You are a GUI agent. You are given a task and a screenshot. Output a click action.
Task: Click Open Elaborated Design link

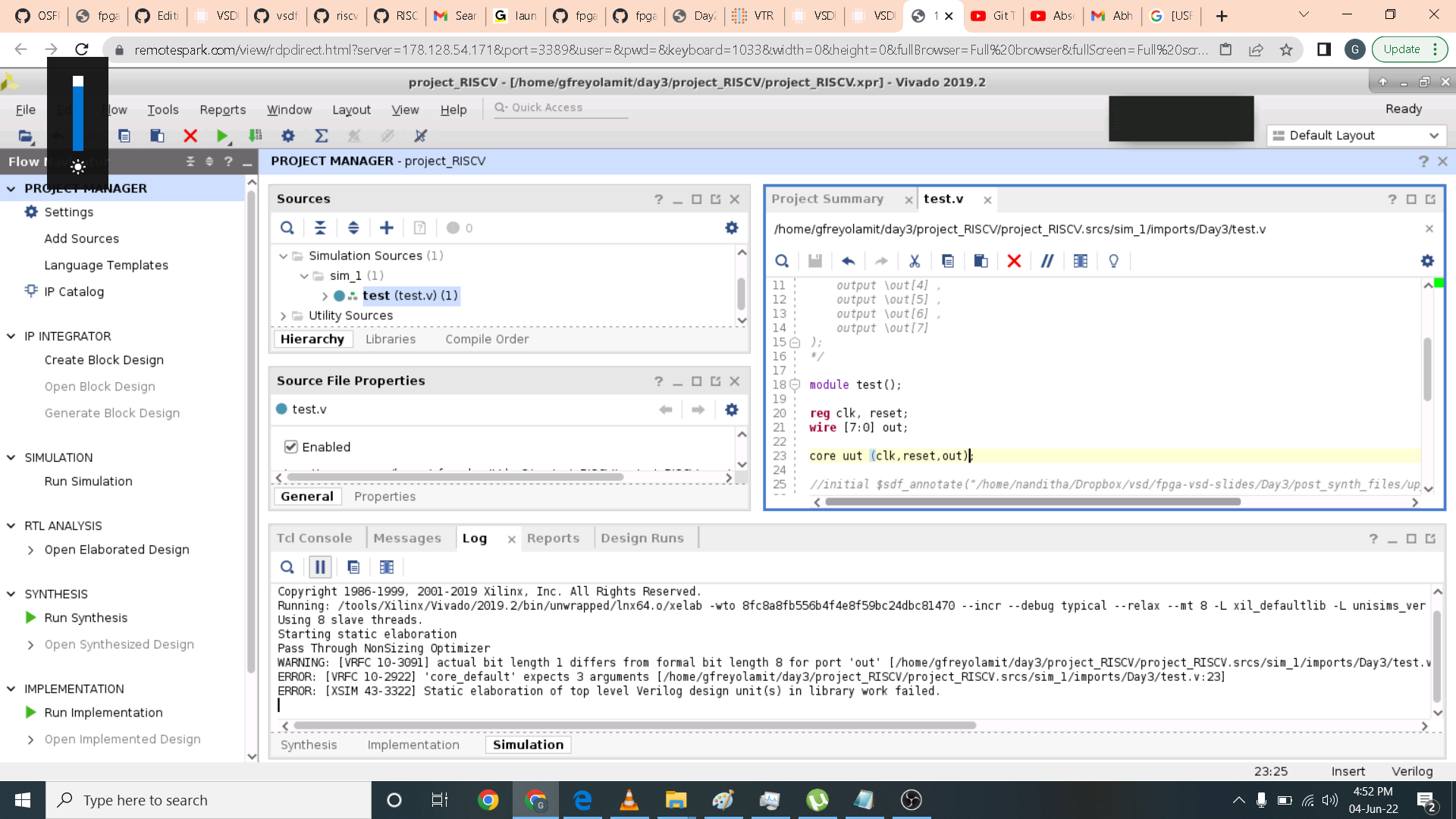(117, 549)
